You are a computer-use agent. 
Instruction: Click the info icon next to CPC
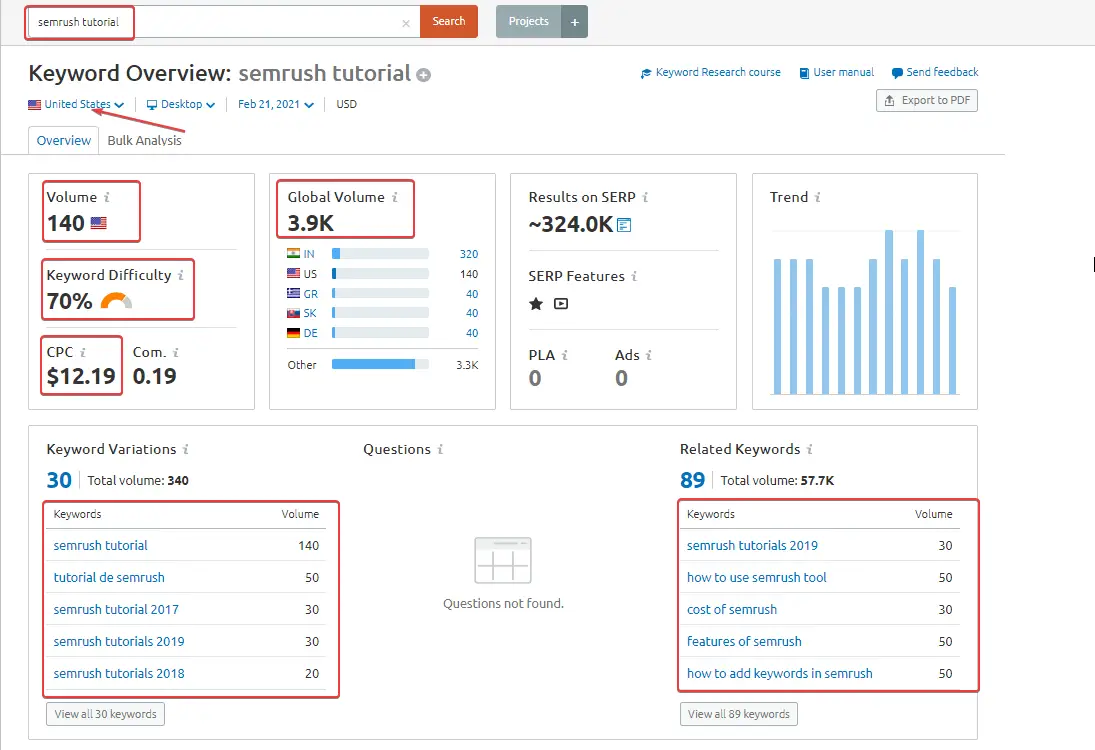[82, 353]
